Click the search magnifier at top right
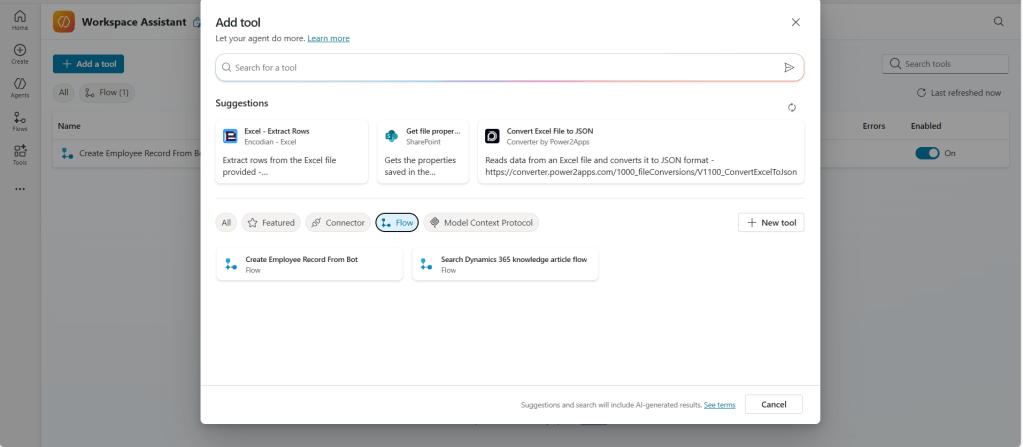 [x=998, y=21]
